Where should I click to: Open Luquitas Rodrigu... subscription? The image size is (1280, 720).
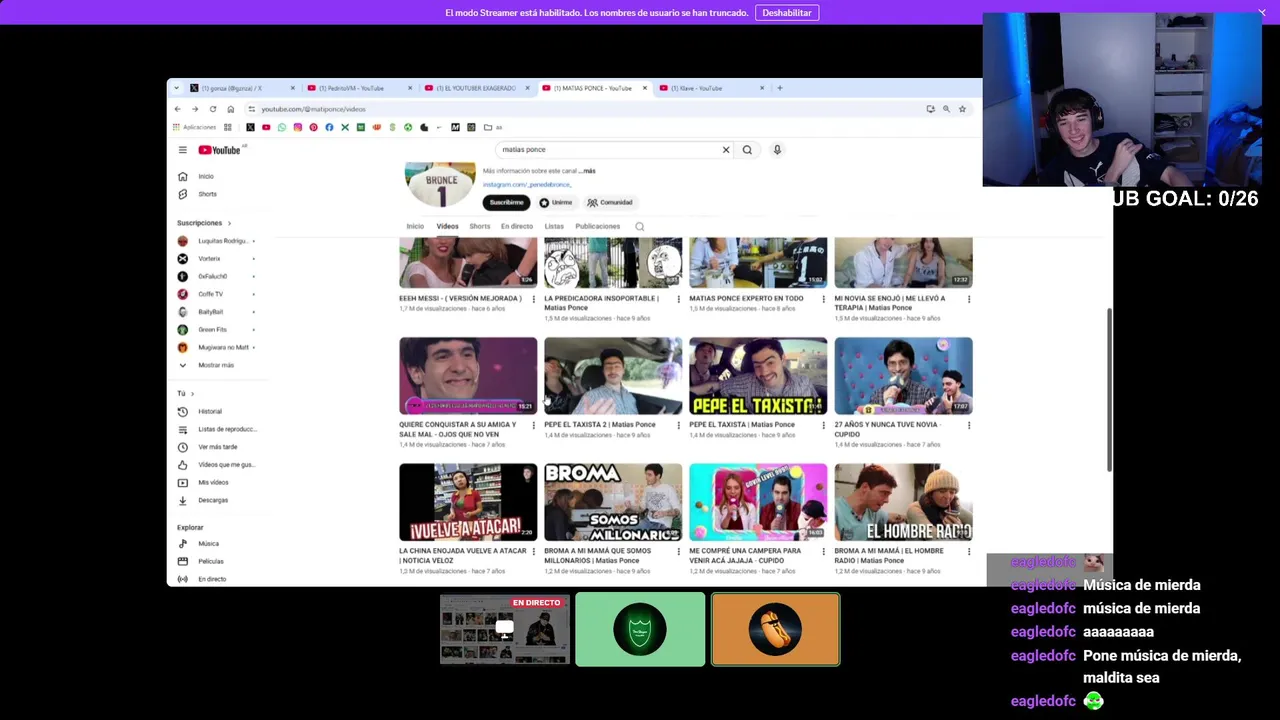[x=216, y=241]
